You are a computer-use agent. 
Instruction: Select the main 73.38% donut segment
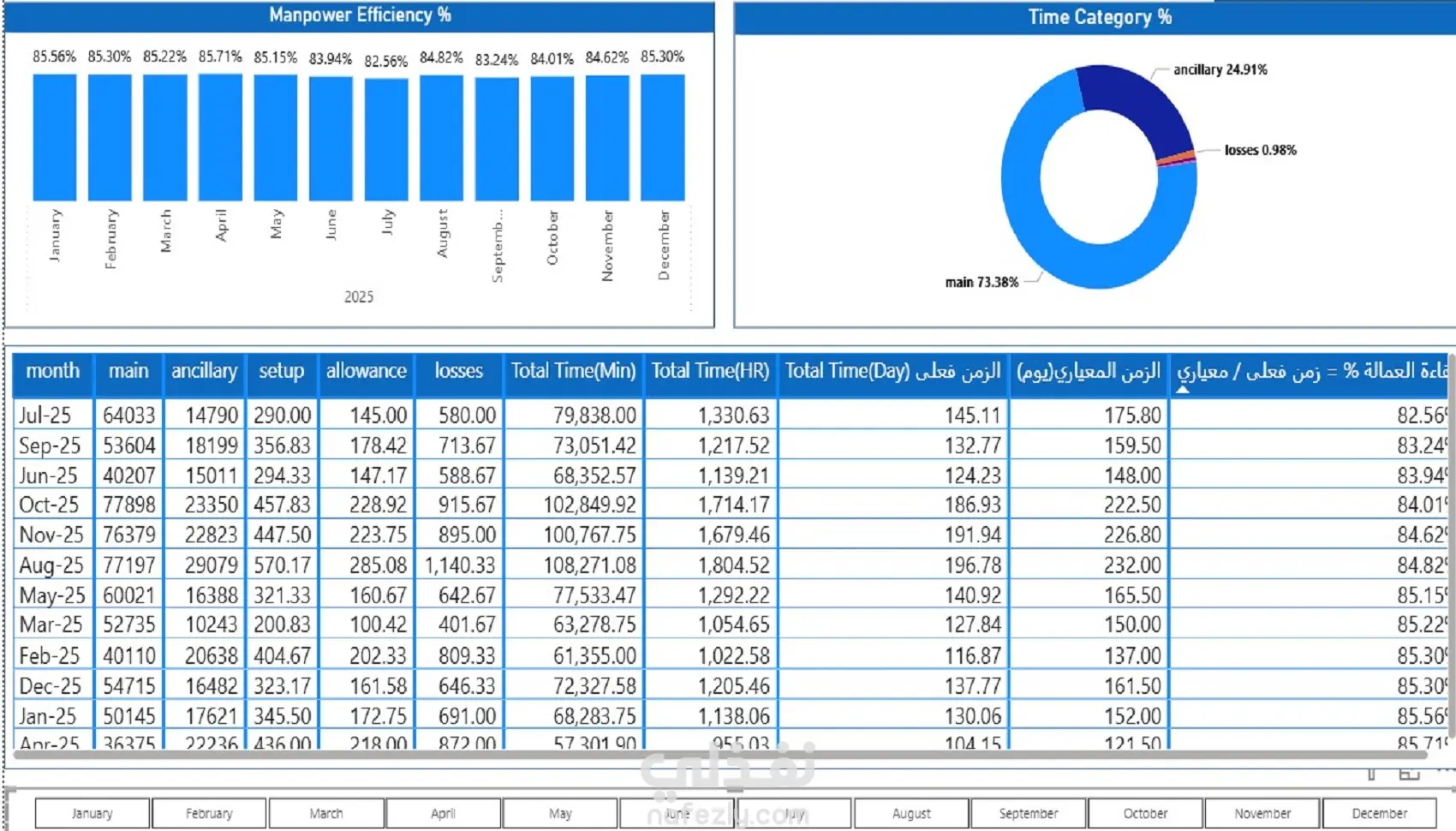click(x=1053, y=240)
